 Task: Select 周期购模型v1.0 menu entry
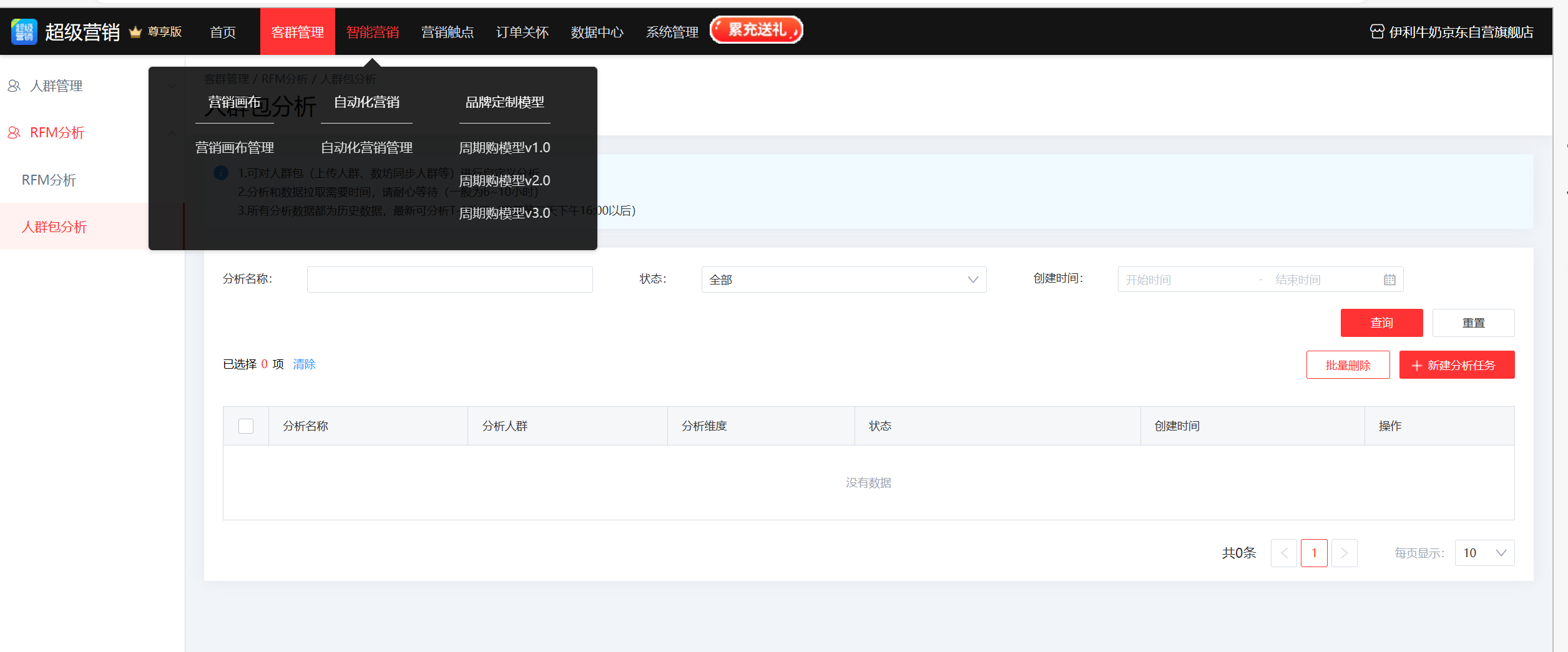504,148
